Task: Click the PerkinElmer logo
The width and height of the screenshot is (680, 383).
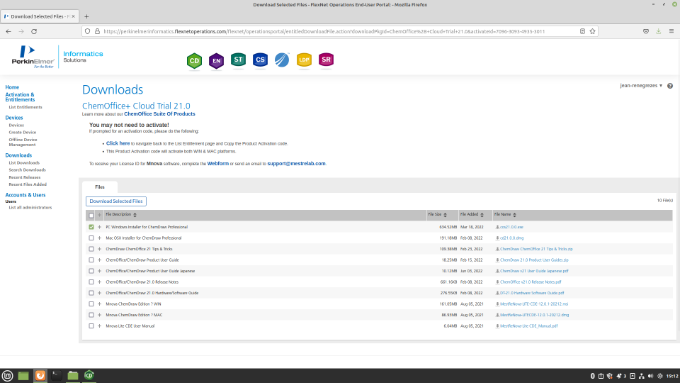Action: (x=33, y=57)
